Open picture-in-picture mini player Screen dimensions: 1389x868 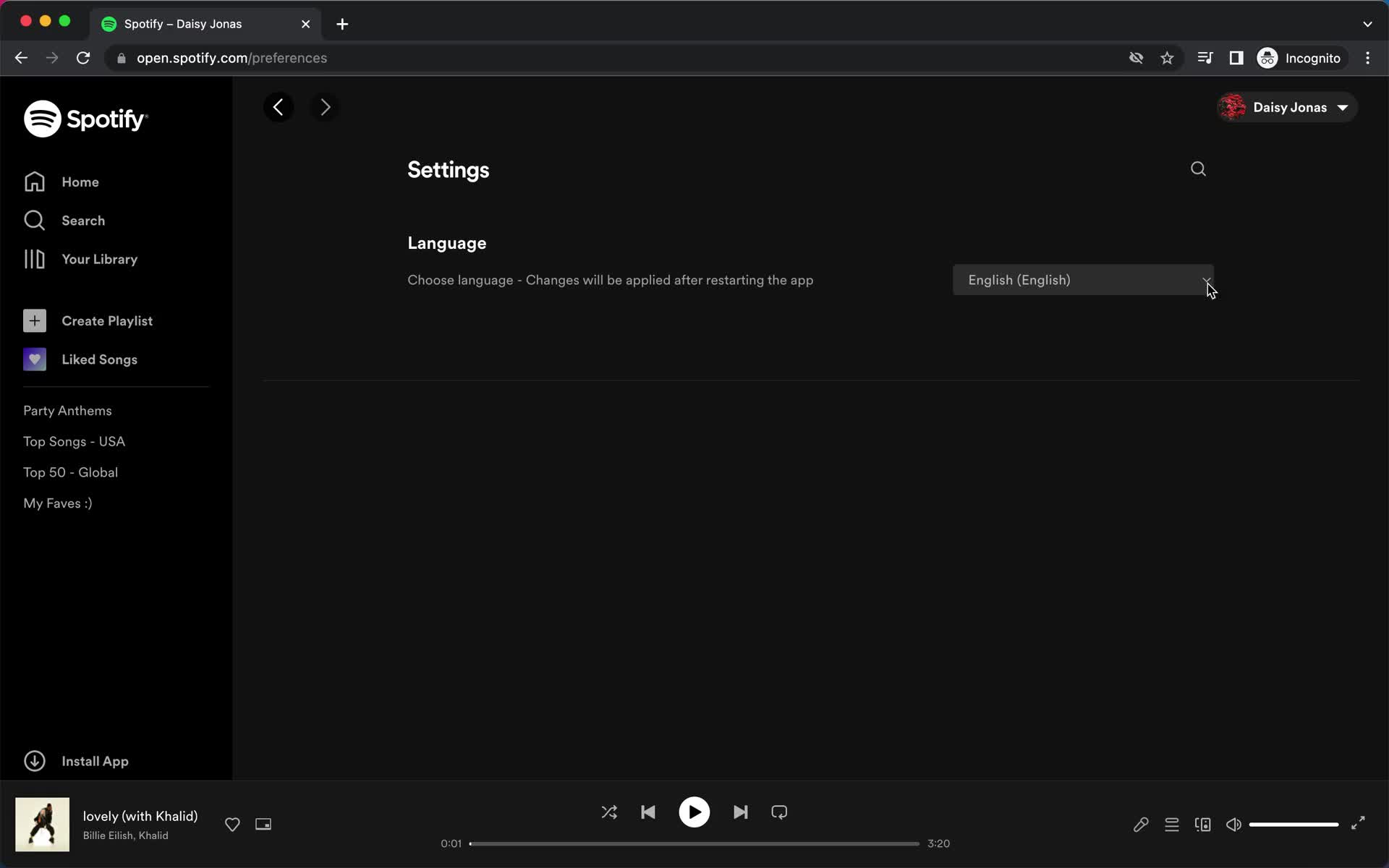point(263,824)
